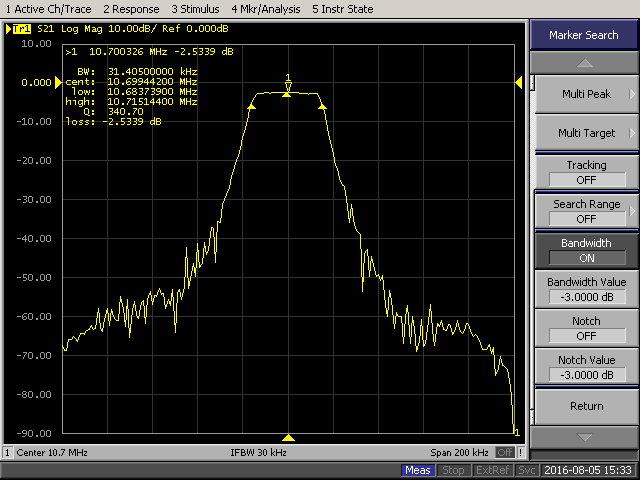The image size is (640, 480).
Task: Click the IFBW 30 kHz readout
Action: 258,453
